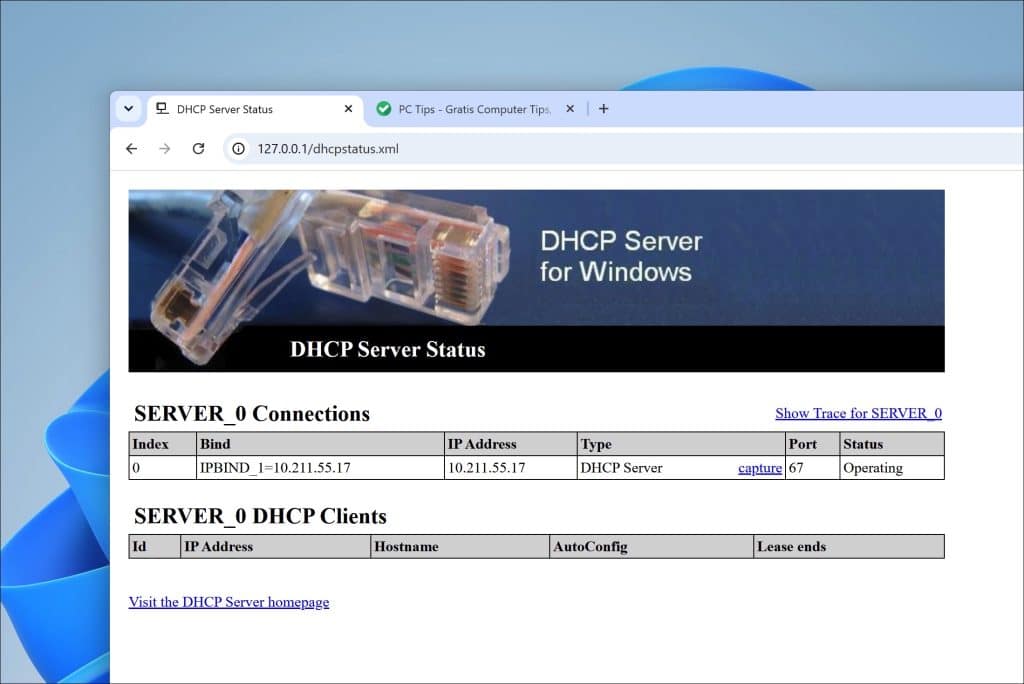Click the browser forward arrow
The height and width of the screenshot is (684, 1024).
point(165,149)
